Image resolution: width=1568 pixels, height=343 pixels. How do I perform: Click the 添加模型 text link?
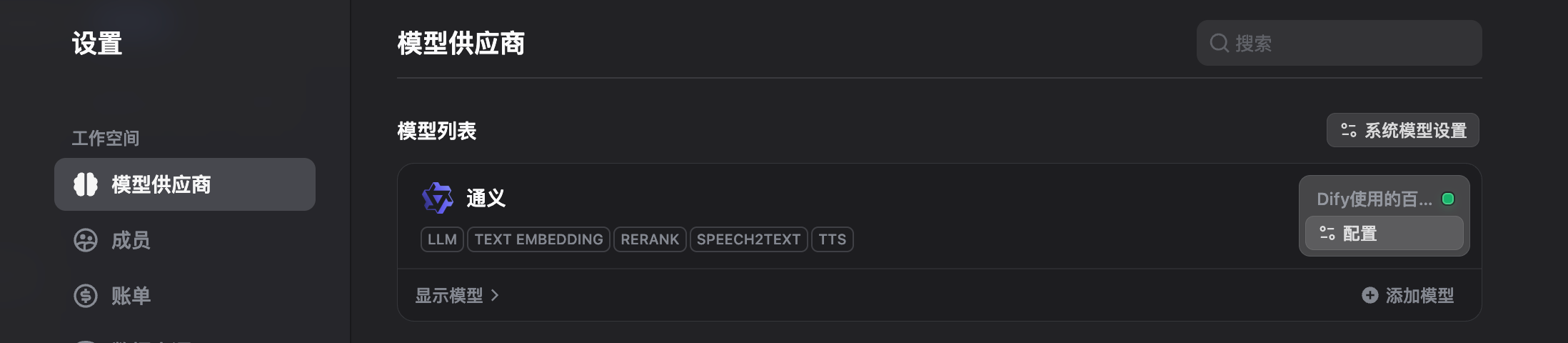click(1419, 295)
